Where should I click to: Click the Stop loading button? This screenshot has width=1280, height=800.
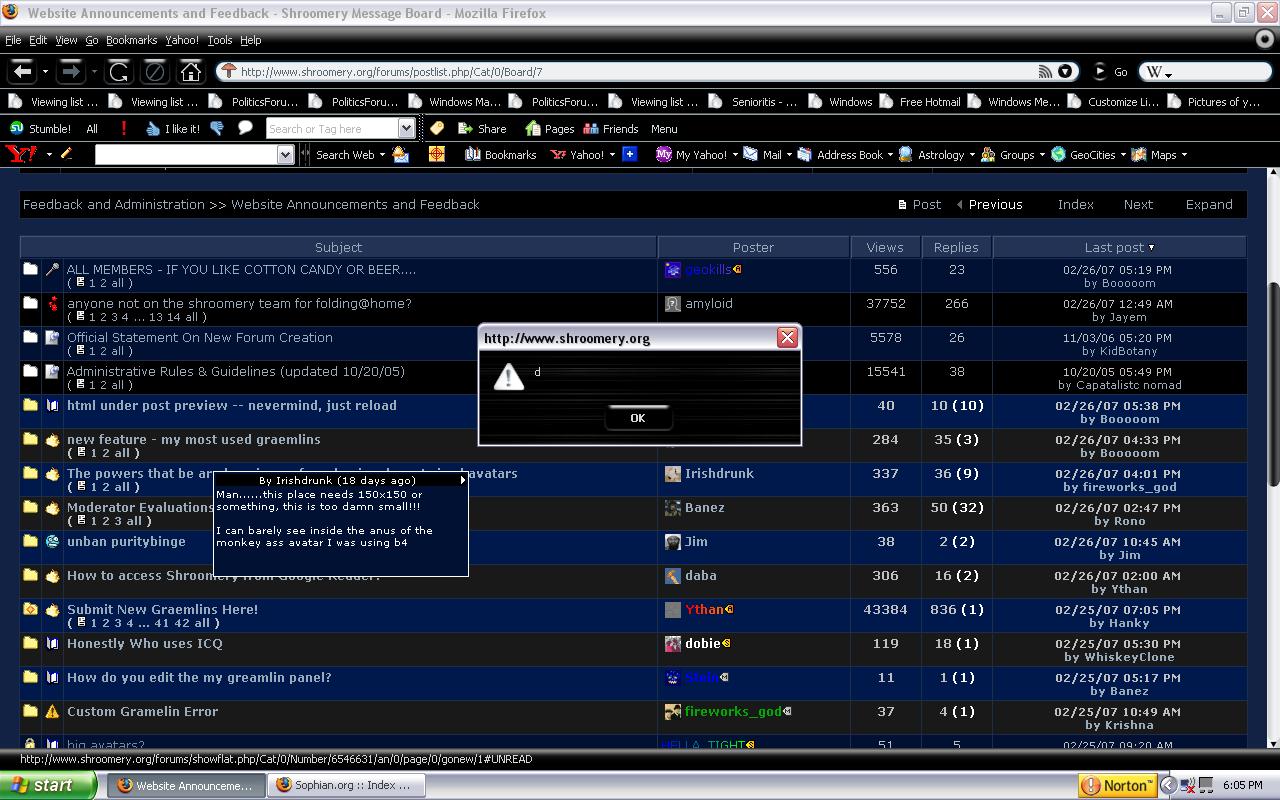(154, 72)
